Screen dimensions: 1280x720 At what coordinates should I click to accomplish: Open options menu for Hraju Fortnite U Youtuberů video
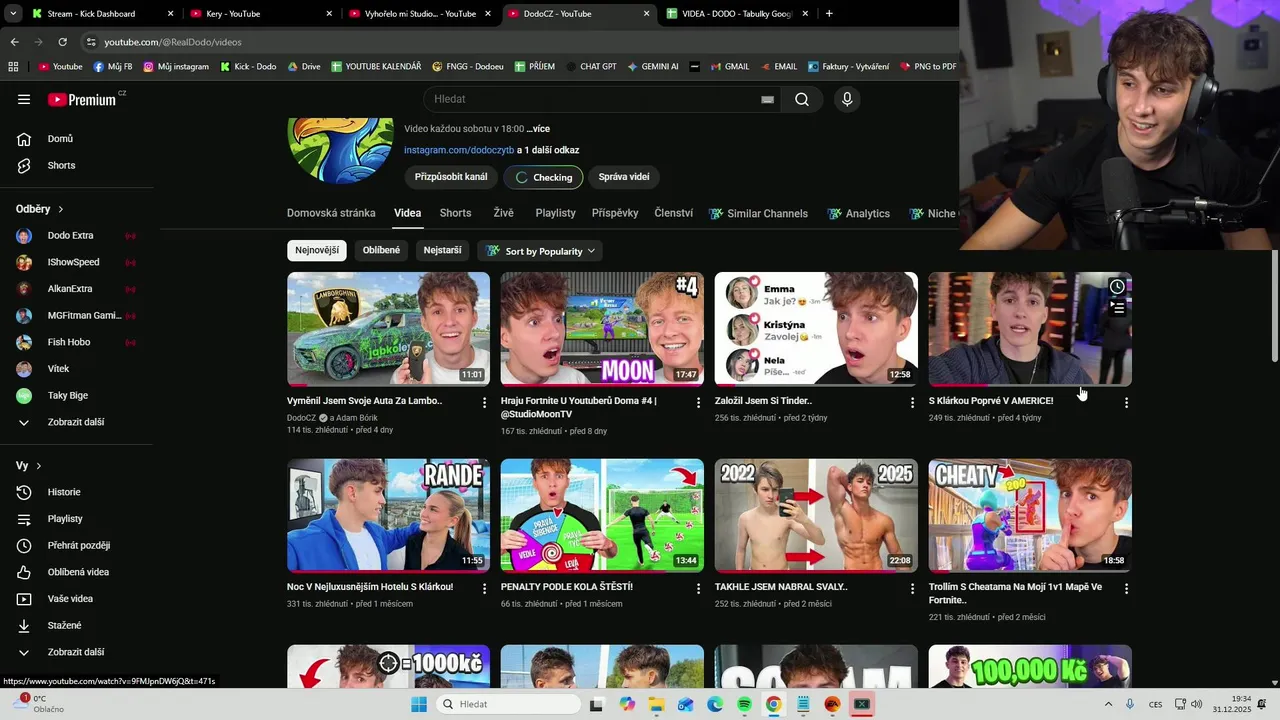pos(699,402)
